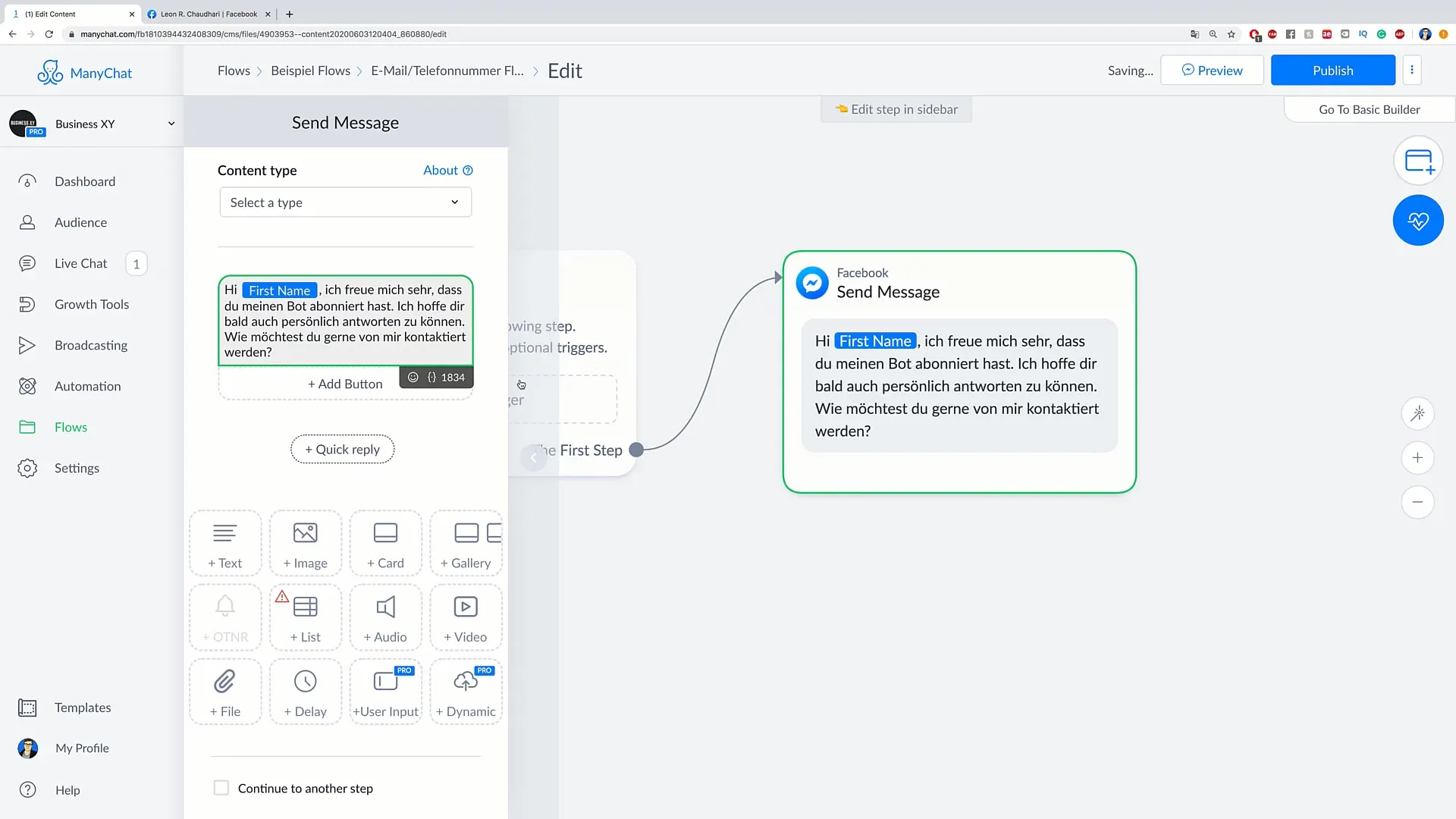Click the Settings gear icon
Viewport: 1456px width, 819px height.
27,468
